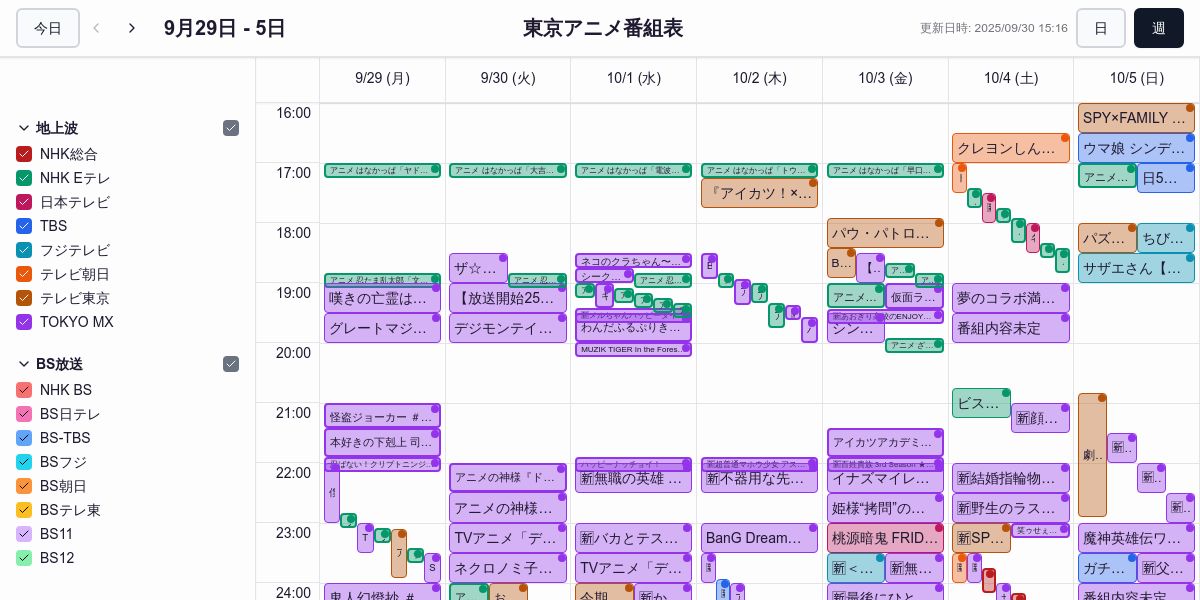Open 新結婚指輪物… program on Saturday

pos(1011,478)
